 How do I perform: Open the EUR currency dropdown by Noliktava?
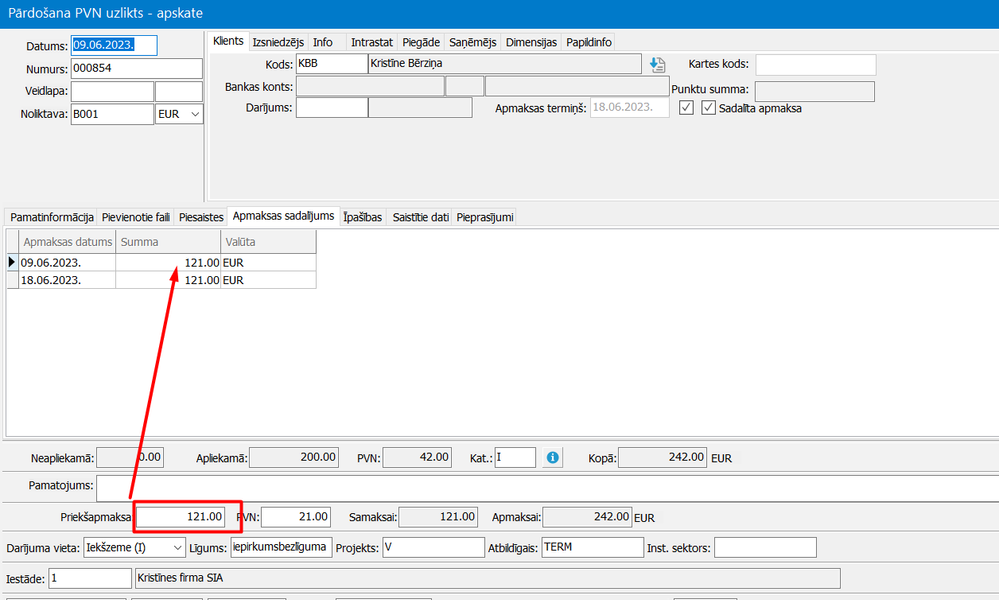point(179,114)
